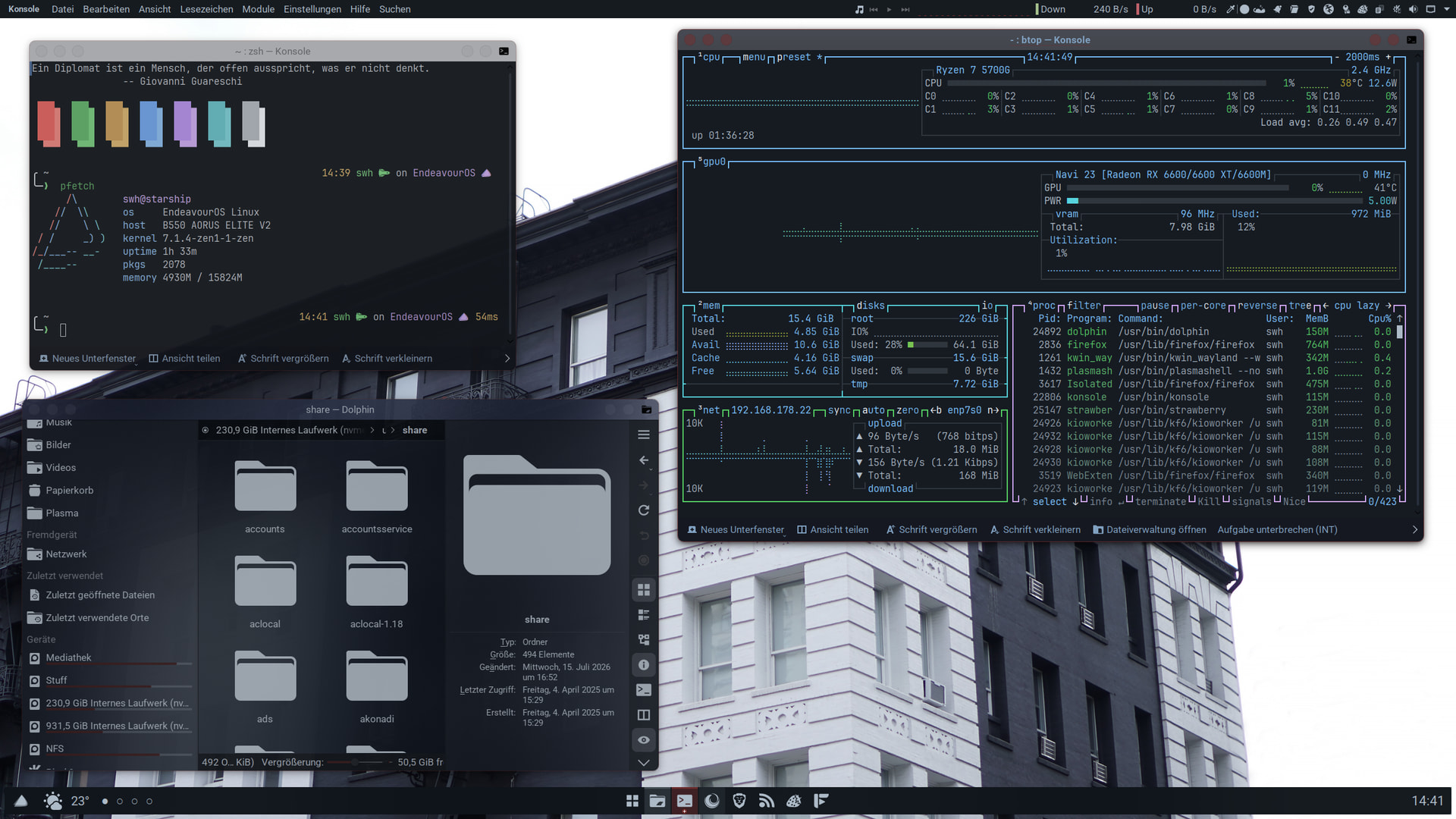Open the Dolphin hamburger menu
Image resolution: width=1456 pixels, height=819 pixels.
pos(644,435)
